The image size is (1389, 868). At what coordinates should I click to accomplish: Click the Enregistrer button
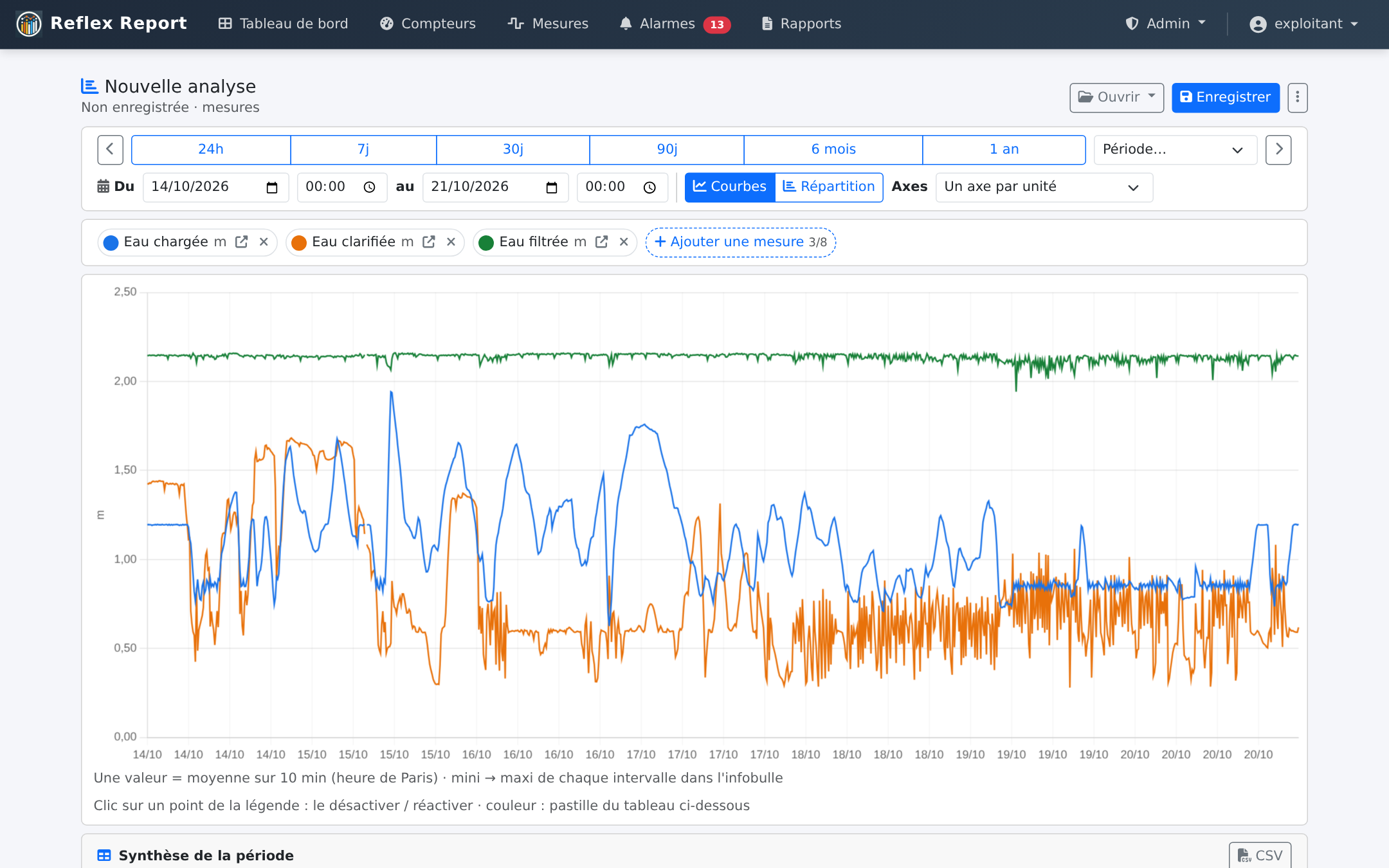(x=1226, y=98)
